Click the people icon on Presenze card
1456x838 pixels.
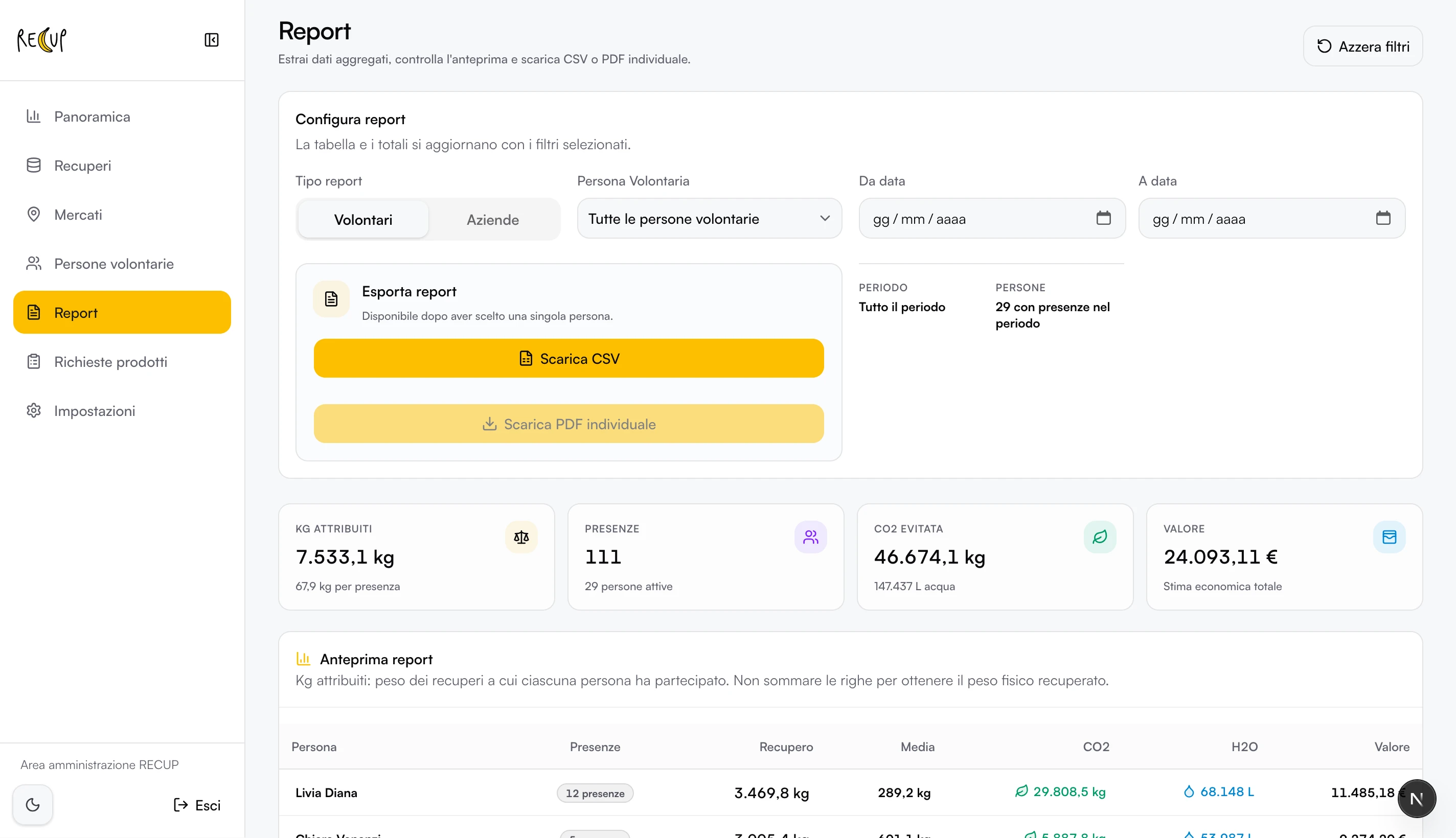click(x=810, y=537)
